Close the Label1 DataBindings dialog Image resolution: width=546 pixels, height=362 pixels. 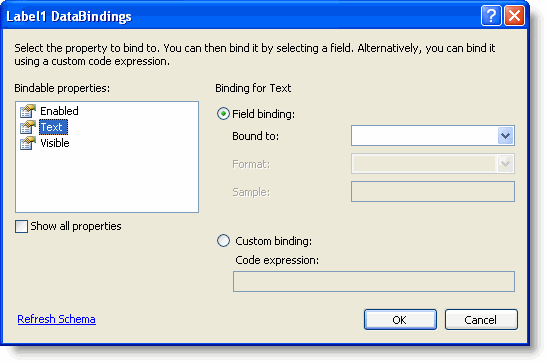[x=514, y=16]
